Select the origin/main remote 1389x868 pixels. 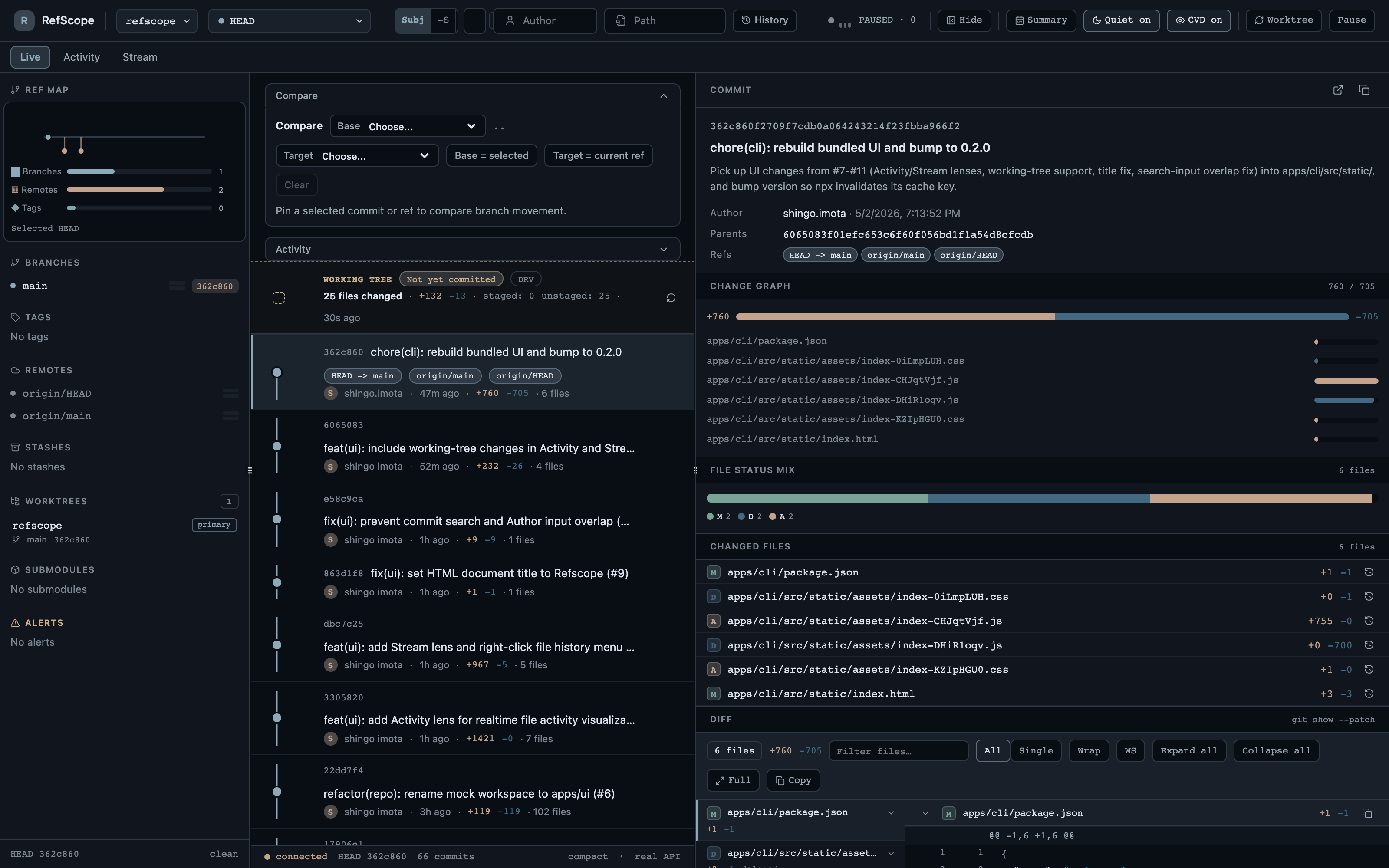click(x=124, y=416)
